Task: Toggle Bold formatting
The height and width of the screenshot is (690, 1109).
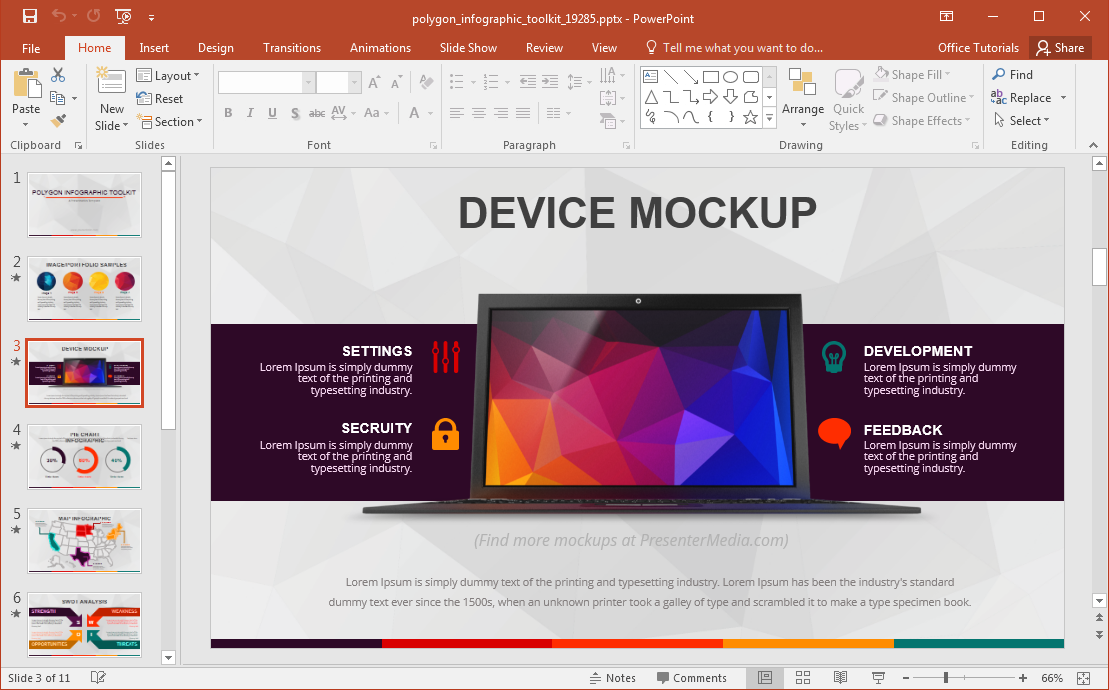Action: click(x=228, y=113)
